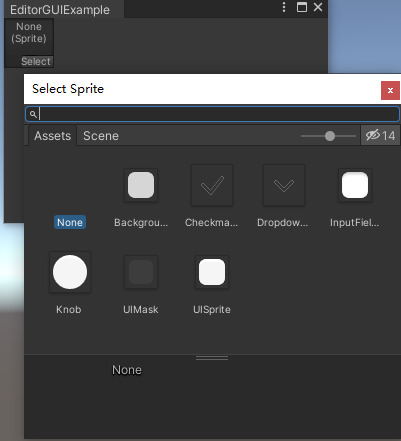Click the None item label
The height and width of the screenshot is (441, 401).
pos(70,222)
